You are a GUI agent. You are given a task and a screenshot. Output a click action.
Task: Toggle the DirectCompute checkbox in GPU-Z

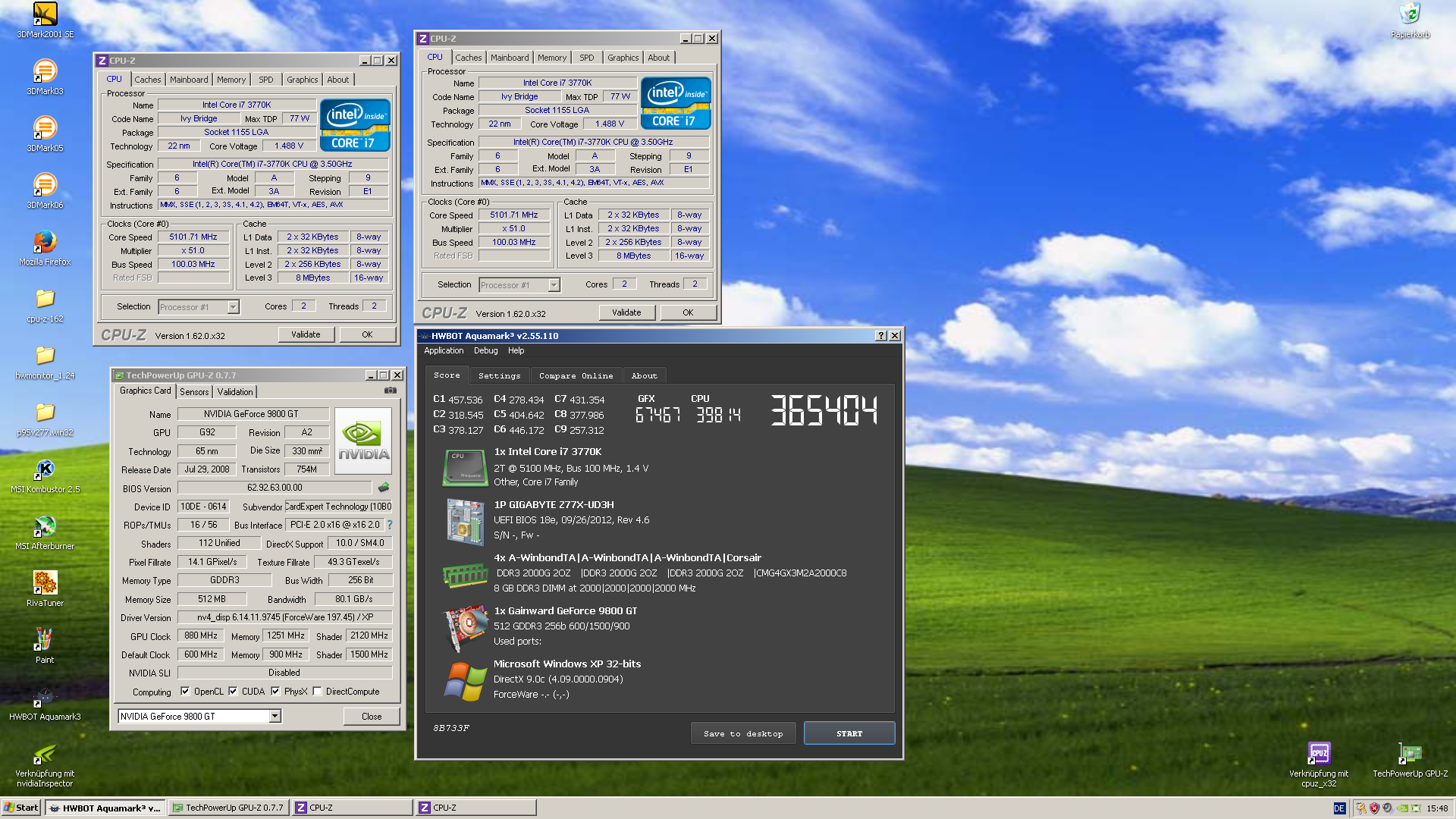point(317,691)
